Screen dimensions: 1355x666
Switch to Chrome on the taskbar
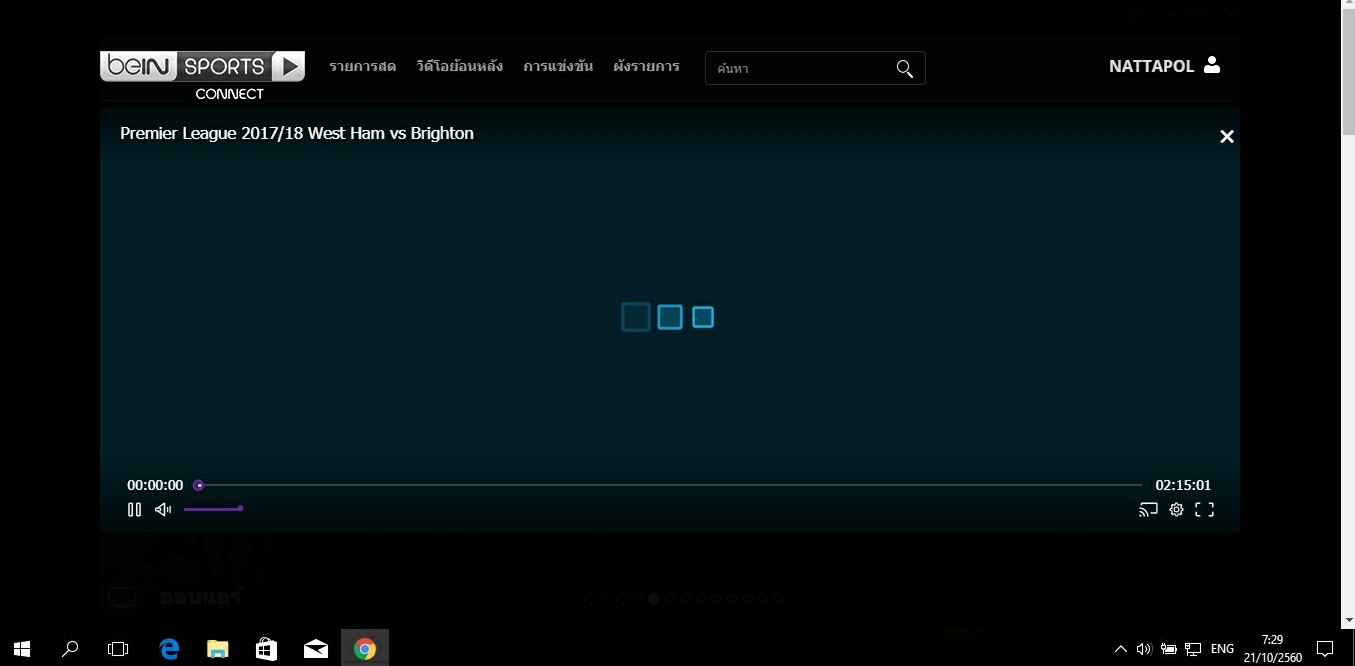coord(365,648)
